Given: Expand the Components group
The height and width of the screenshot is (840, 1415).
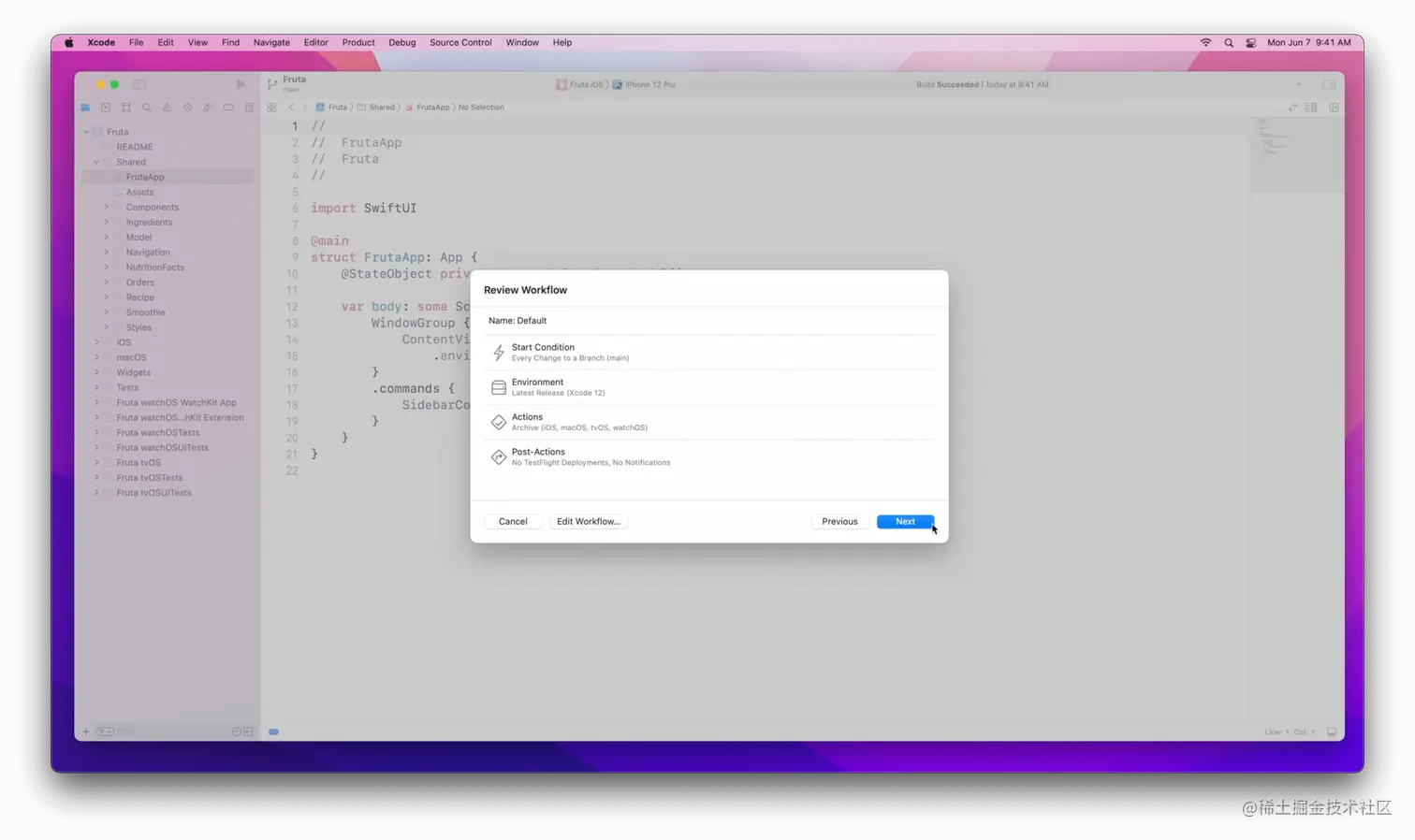Looking at the screenshot, I should (x=107, y=207).
